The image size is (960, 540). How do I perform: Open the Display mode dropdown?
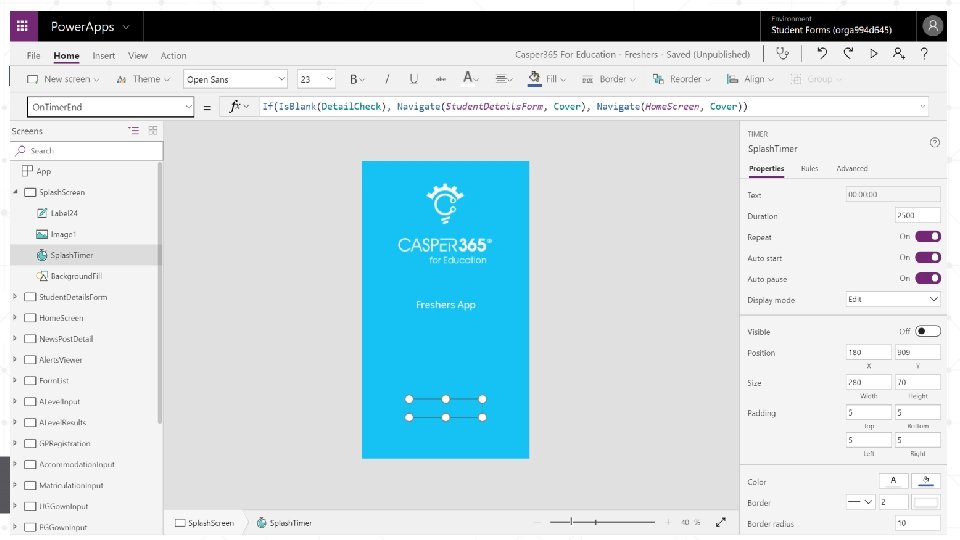[x=893, y=299]
